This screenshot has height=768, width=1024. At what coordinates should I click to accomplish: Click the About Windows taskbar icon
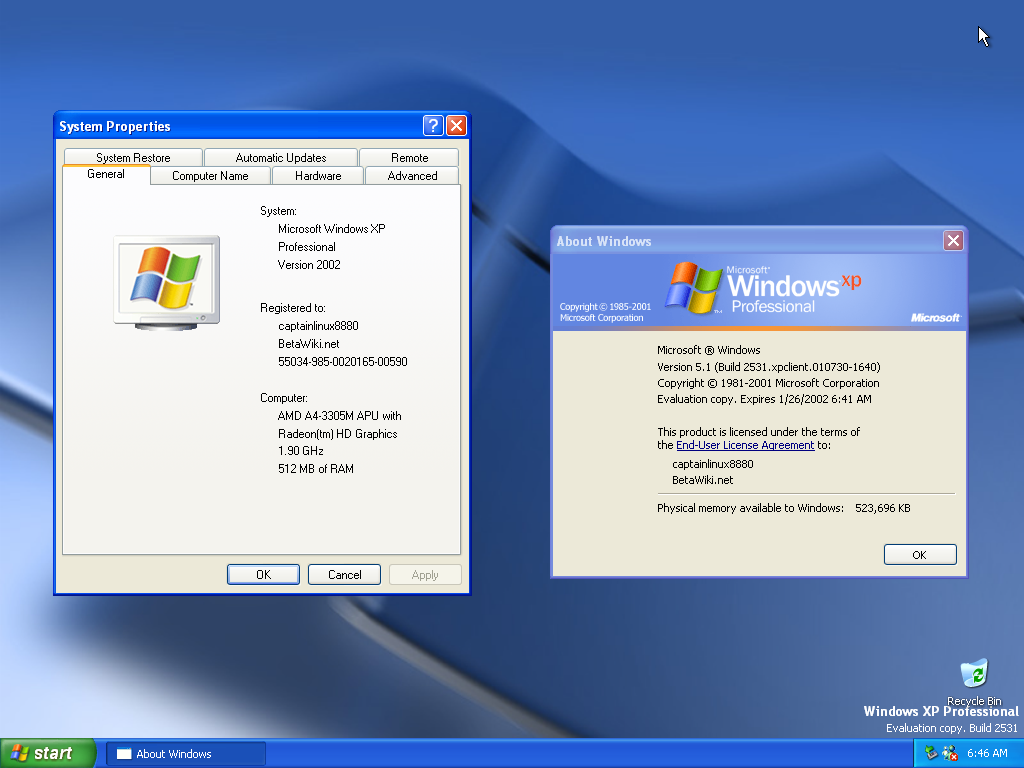[124, 754]
